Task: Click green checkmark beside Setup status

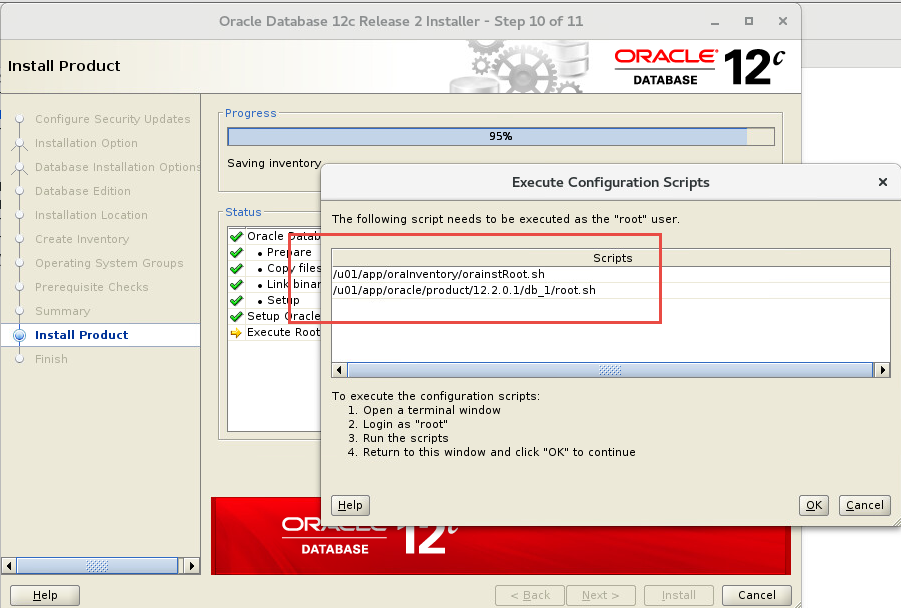Action: click(236, 301)
